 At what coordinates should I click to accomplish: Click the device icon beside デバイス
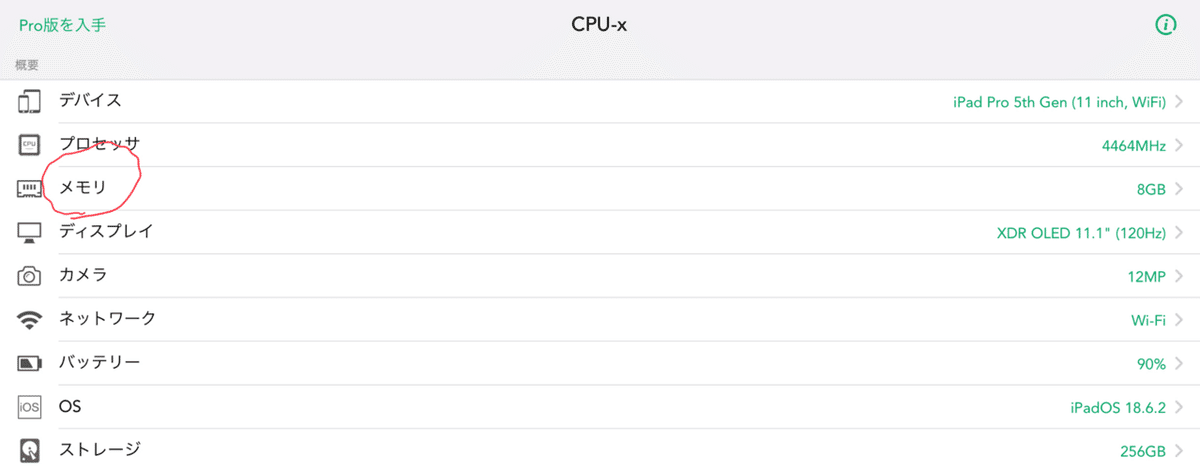tap(30, 101)
